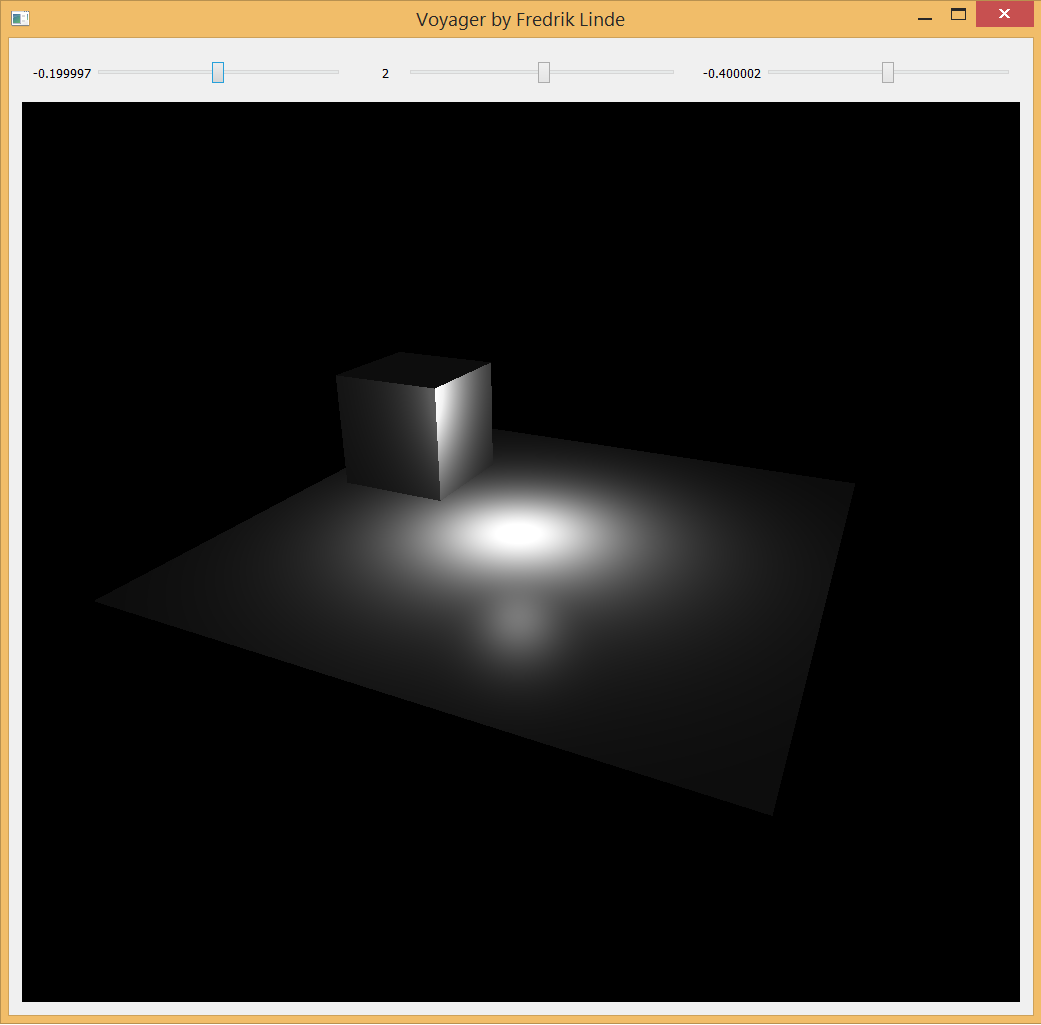Click the far right end of the third slider track
This screenshot has height=1025, width=1041.
(x=1005, y=72)
